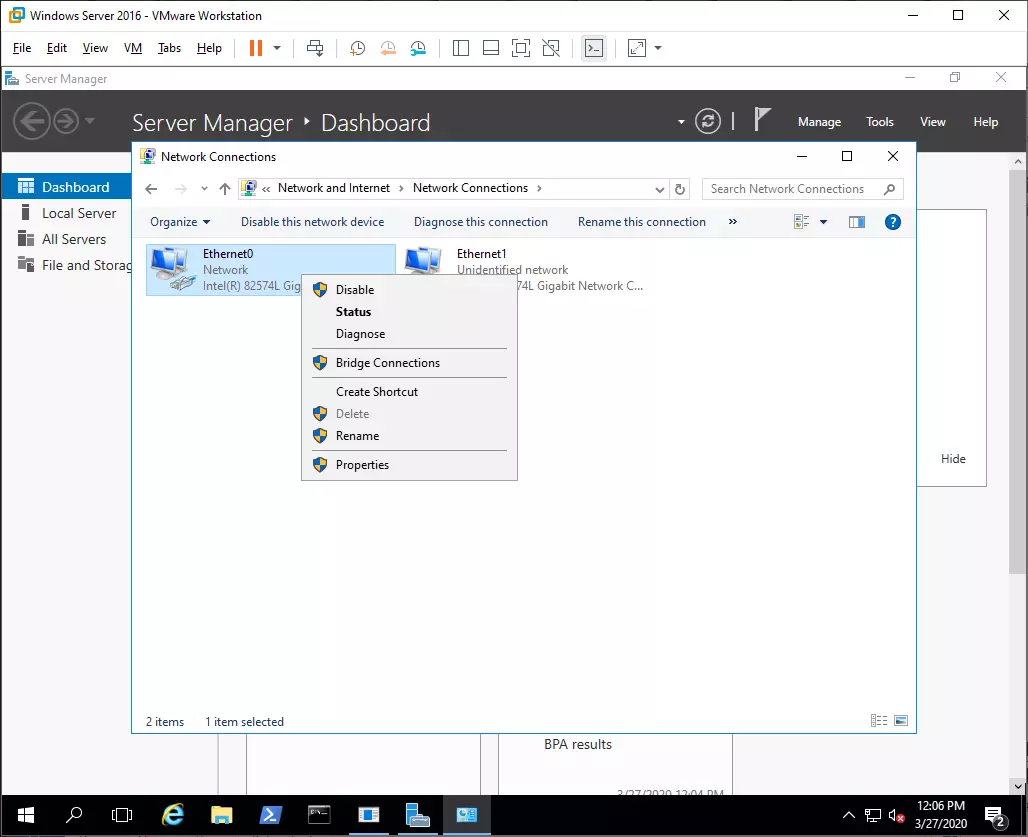Choose Rename from the context menu
The width and height of the screenshot is (1028, 837).
pyautogui.click(x=409, y=436)
